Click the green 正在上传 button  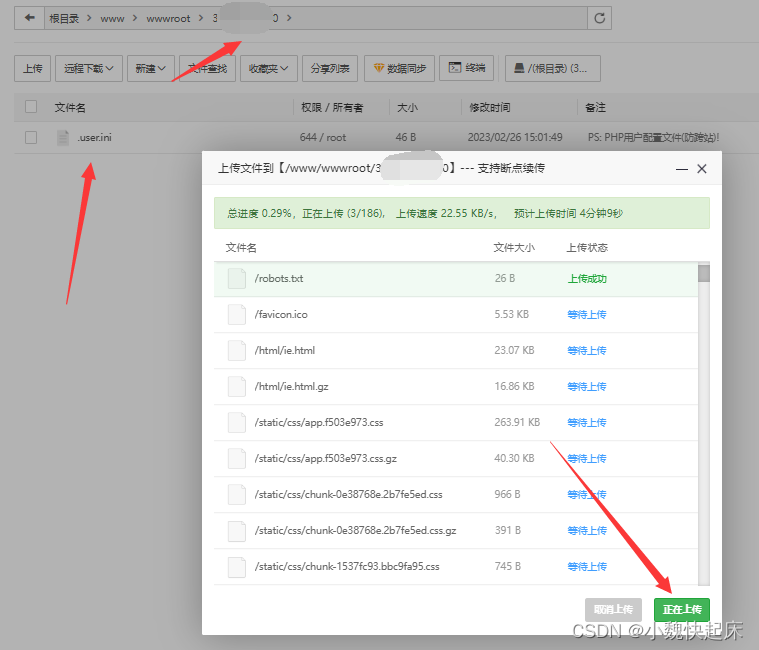[x=682, y=609]
